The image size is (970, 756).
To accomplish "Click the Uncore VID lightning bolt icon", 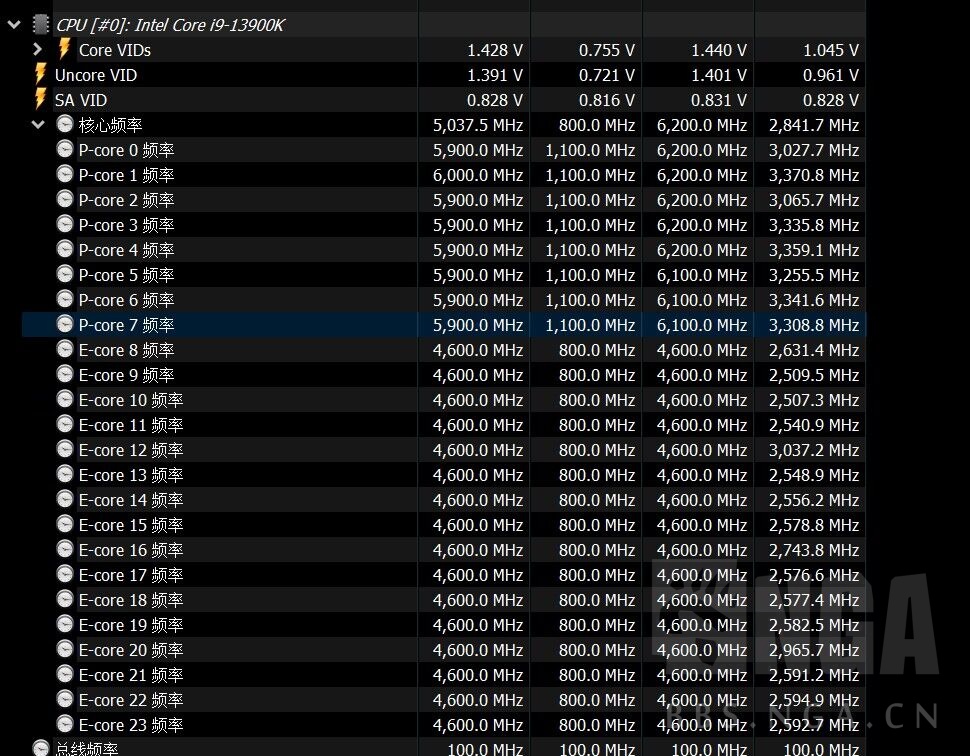I will [x=41, y=74].
